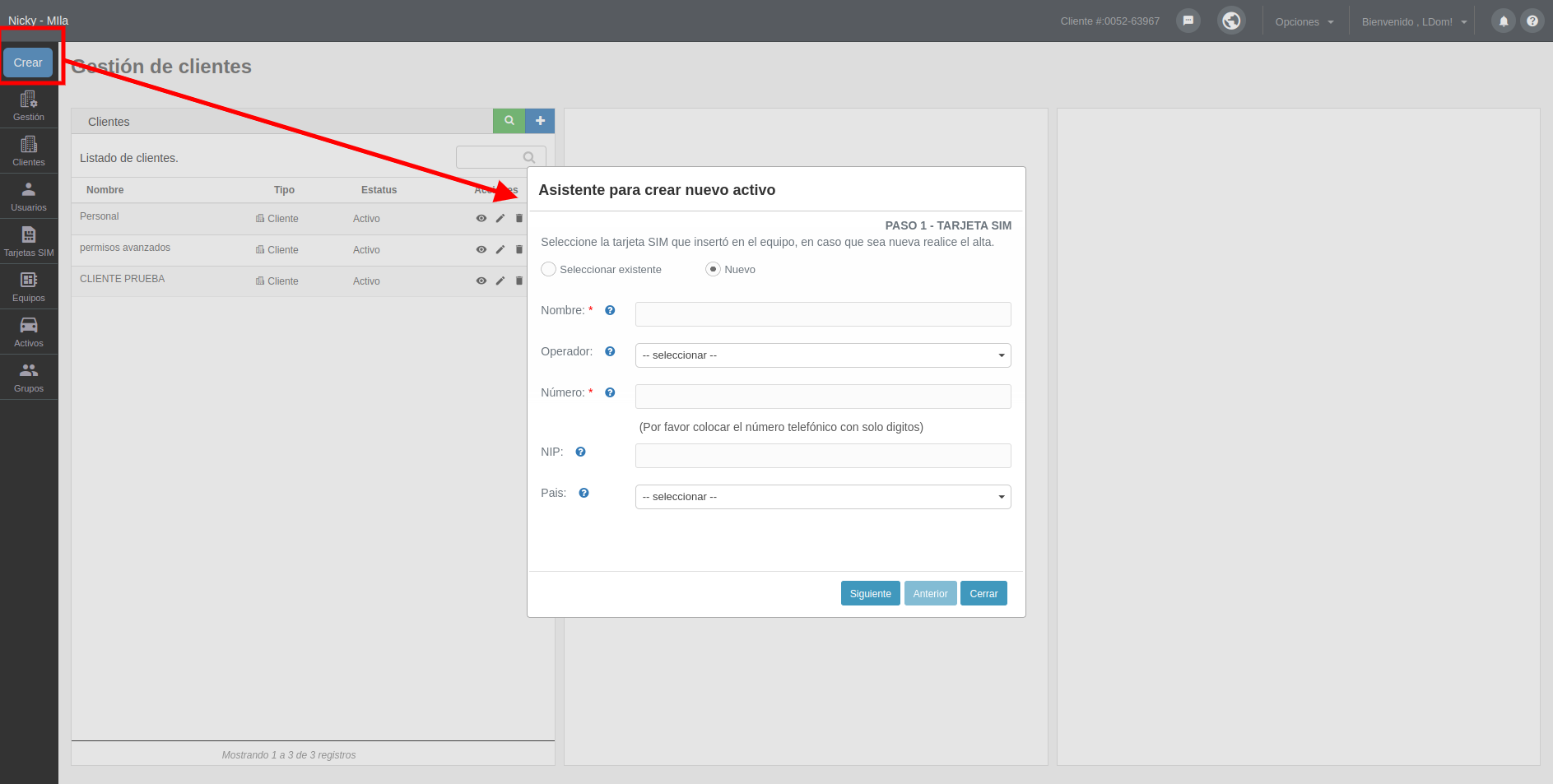This screenshot has height=784, width=1553.
Task: Open the Activos sidebar section
Action: (x=29, y=332)
